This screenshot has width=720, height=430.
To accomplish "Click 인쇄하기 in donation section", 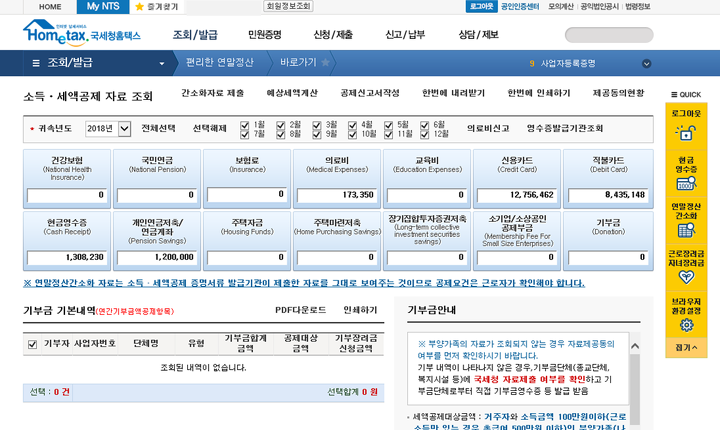I will point(360,310).
